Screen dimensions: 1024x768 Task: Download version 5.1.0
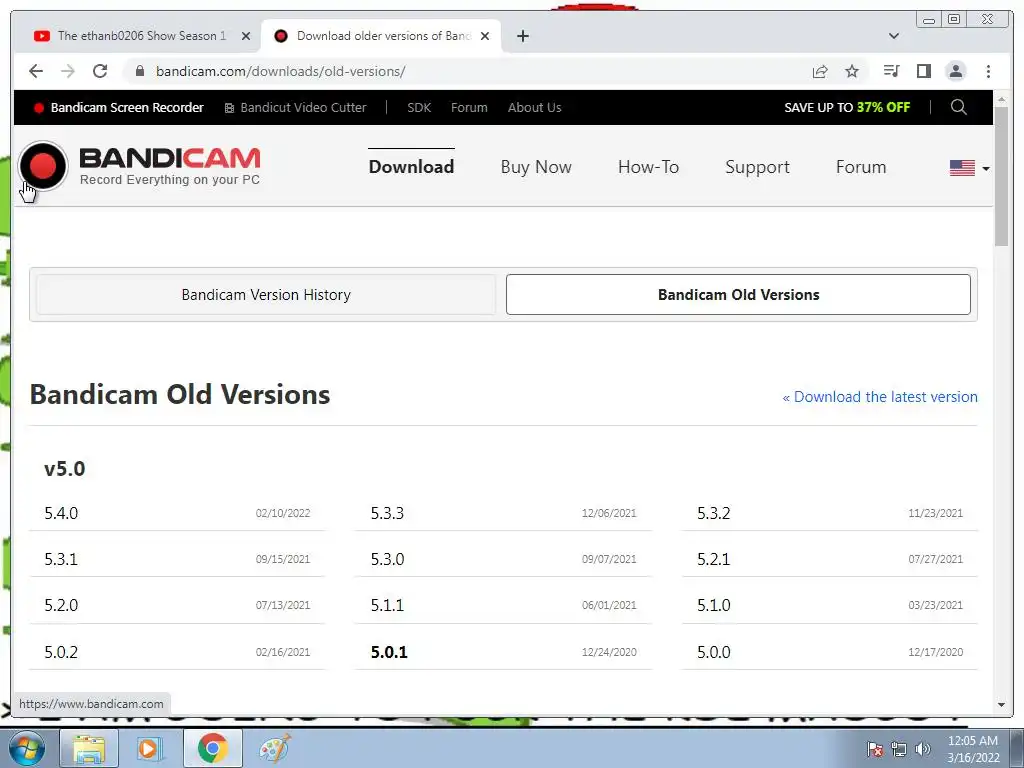713,605
